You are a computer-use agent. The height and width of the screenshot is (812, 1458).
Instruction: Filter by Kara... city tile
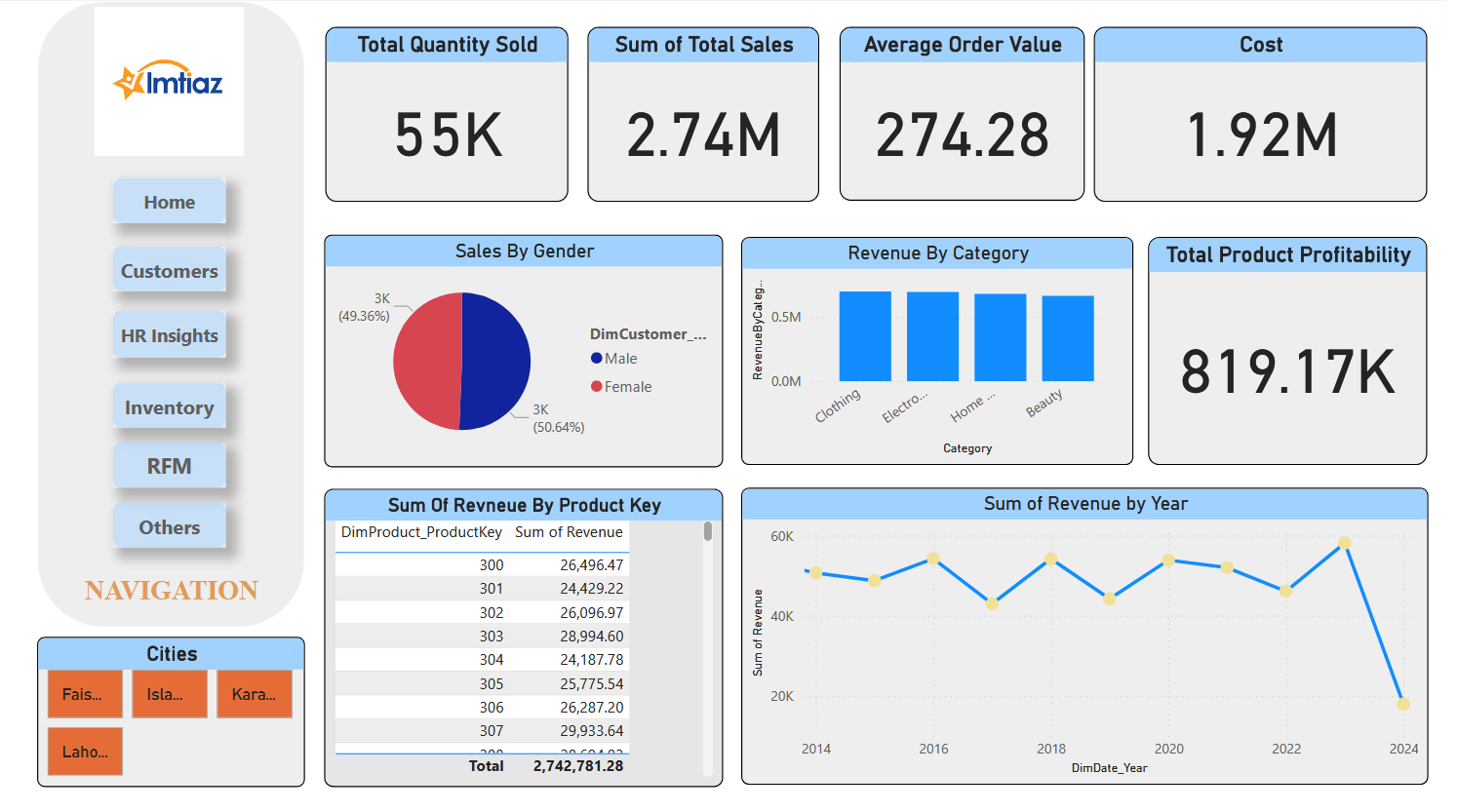255,694
